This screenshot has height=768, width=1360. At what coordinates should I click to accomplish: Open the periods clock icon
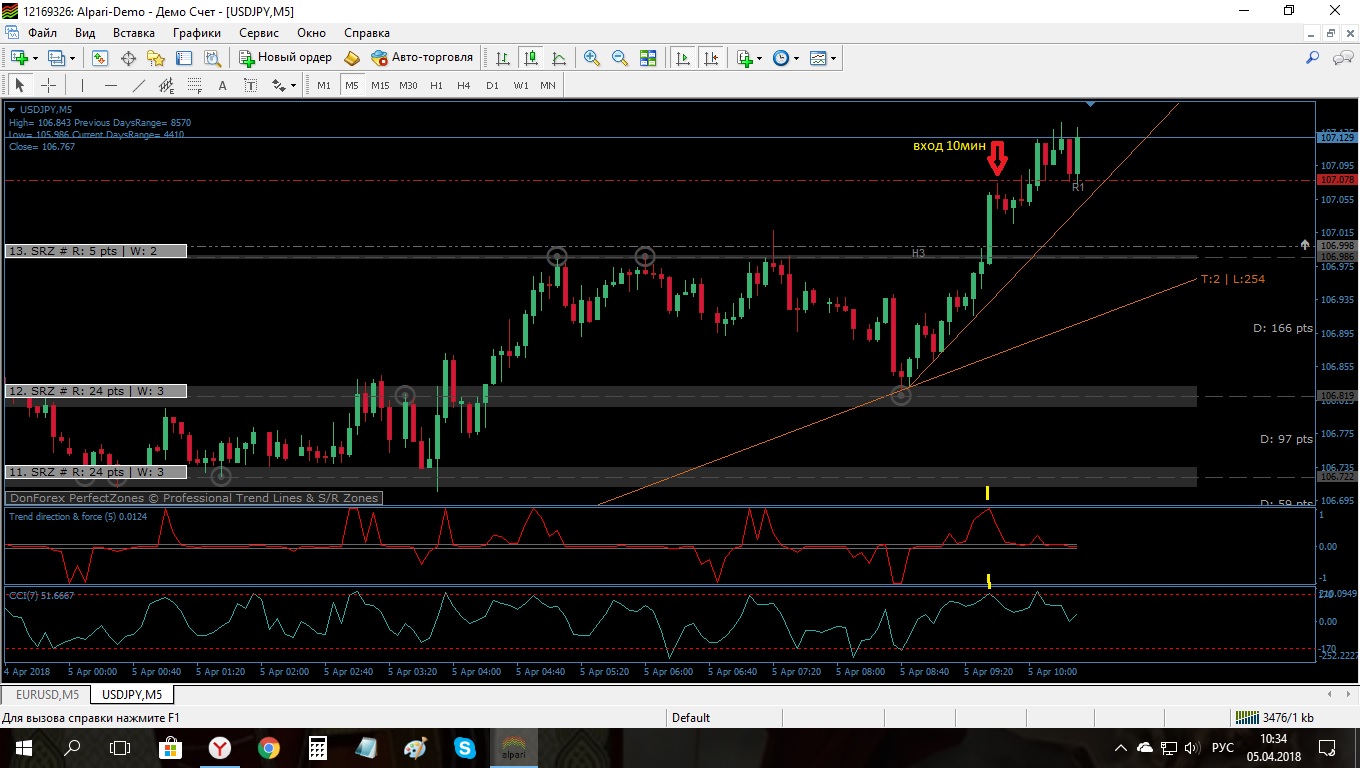click(x=781, y=58)
